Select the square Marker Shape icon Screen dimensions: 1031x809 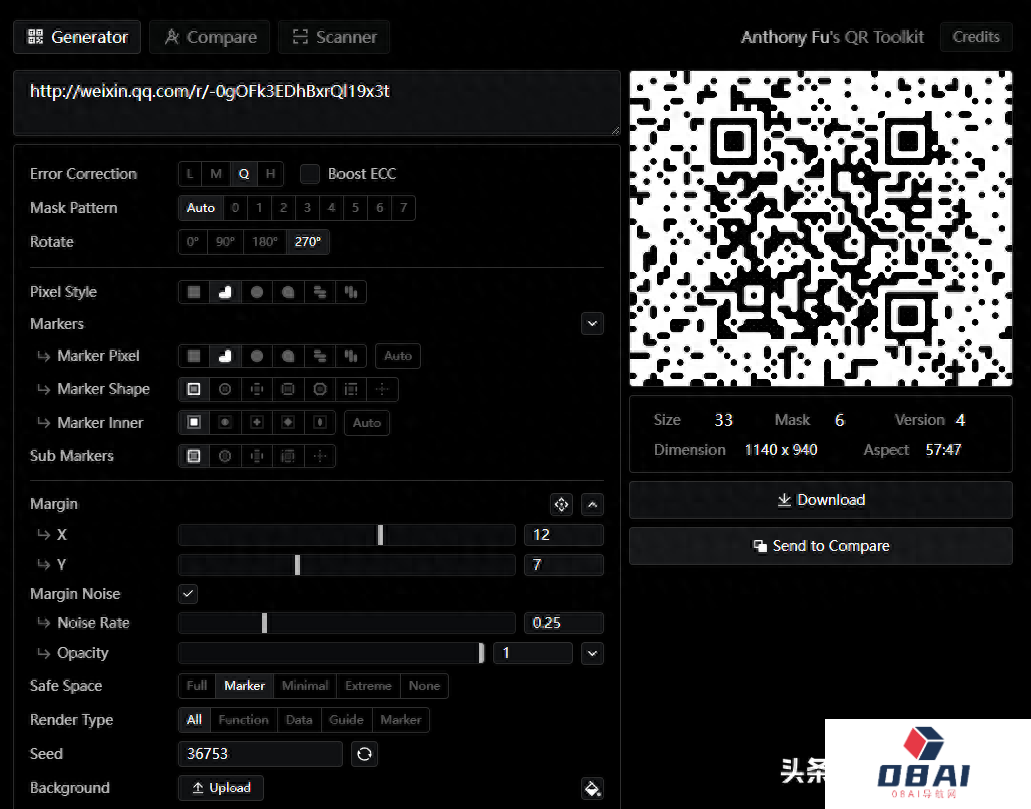click(x=194, y=389)
